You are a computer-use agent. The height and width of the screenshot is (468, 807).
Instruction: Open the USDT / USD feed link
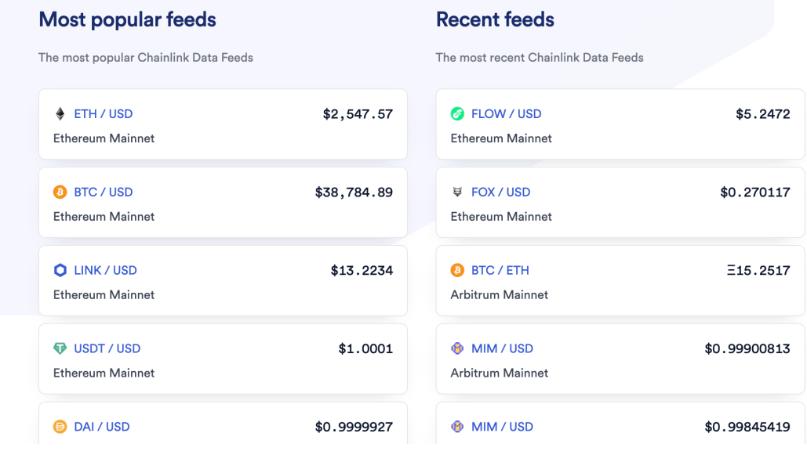pyautogui.click(x=107, y=348)
